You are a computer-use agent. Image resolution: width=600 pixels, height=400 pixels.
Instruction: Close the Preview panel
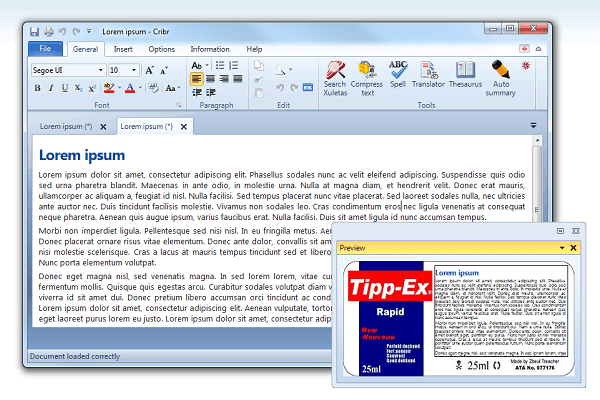click(574, 247)
